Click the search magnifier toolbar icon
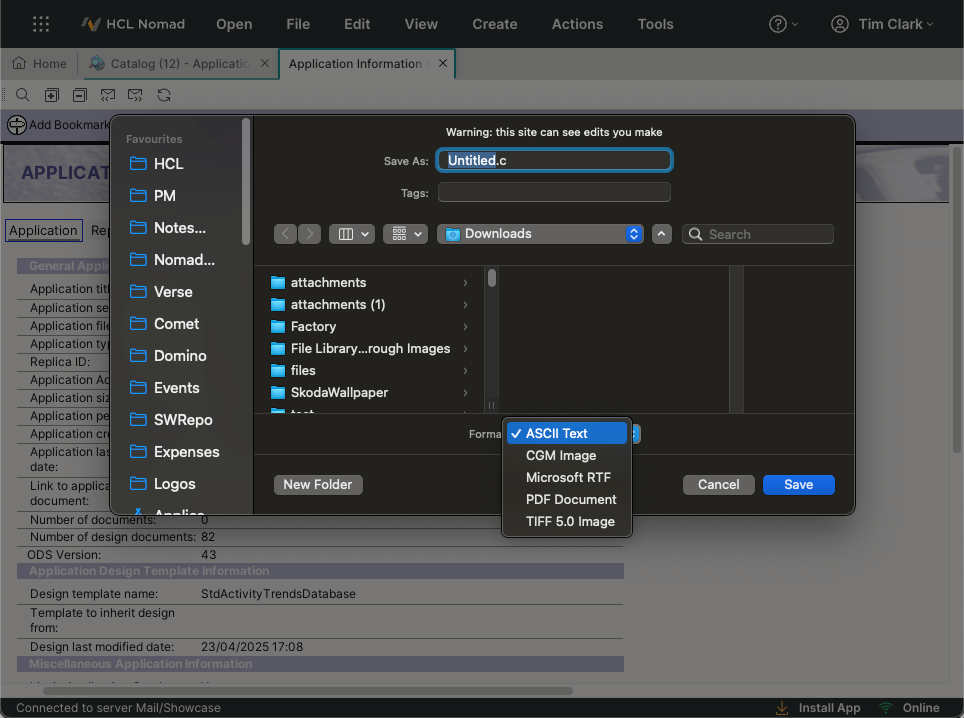This screenshot has width=964, height=718. [22, 95]
